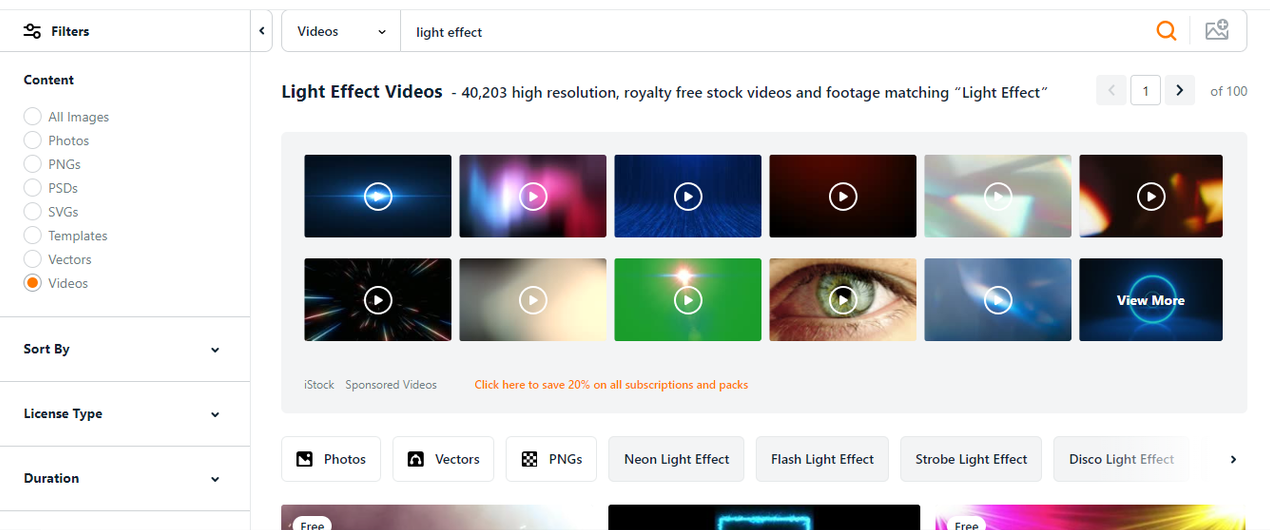Play the soft beige glow video
Image resolution: width=1270 pixels, height=530 pixels.
point(532,299)
